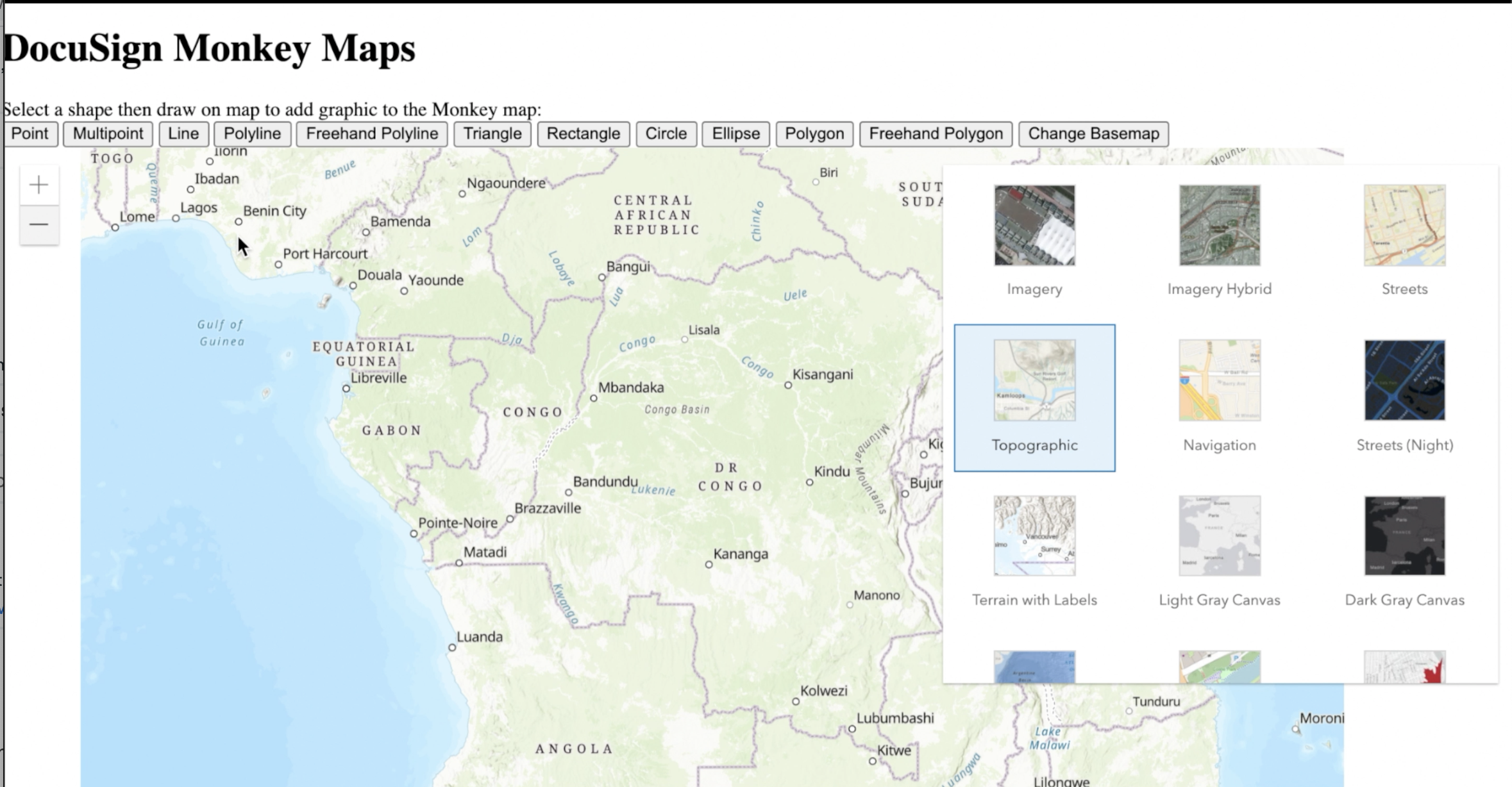The width and height of the screenshot is (1512, 787).
Task: Select Terrain with Labels basemap
Action: pos(1034,536)
